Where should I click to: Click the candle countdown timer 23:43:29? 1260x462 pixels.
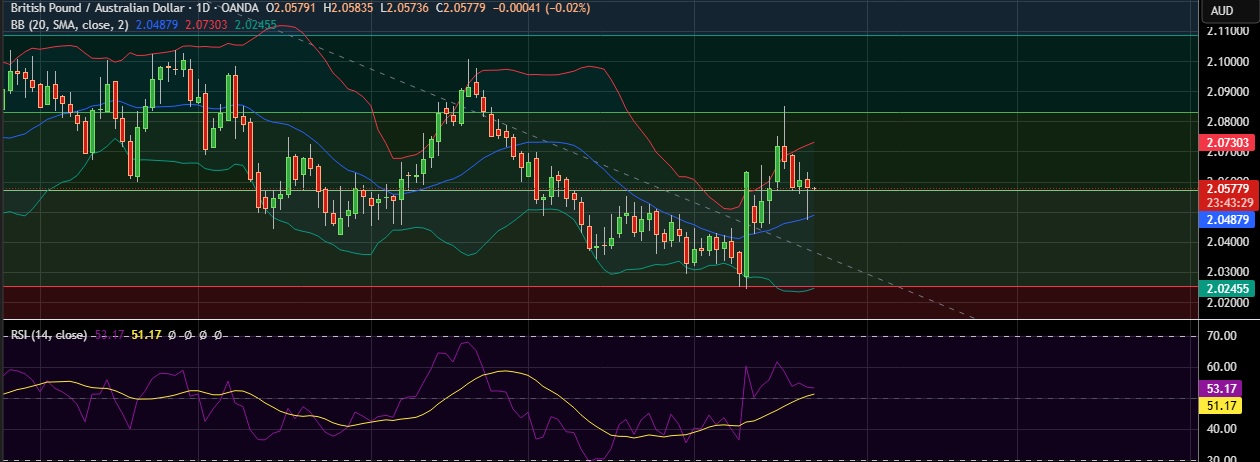click(1227, 201)
